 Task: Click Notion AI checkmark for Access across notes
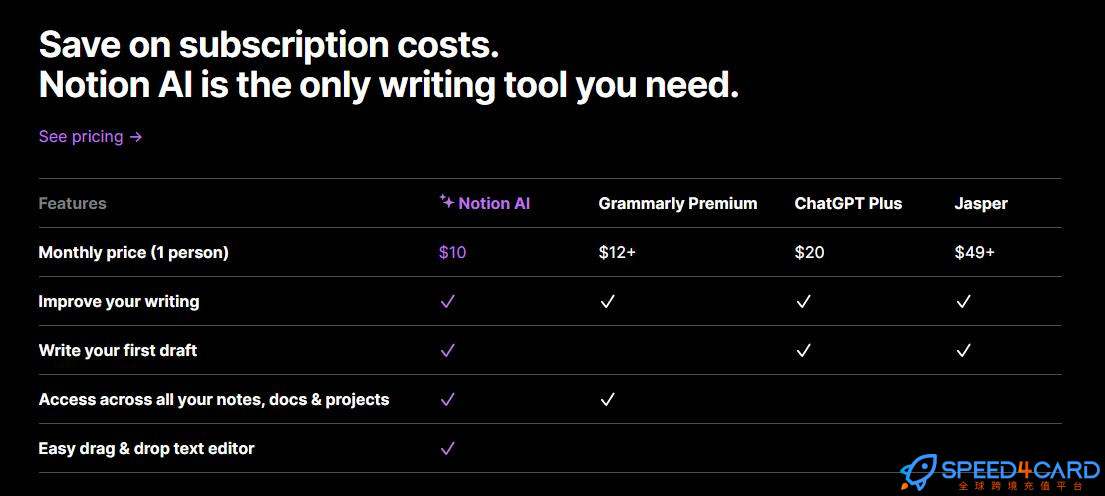click(447, 399)
